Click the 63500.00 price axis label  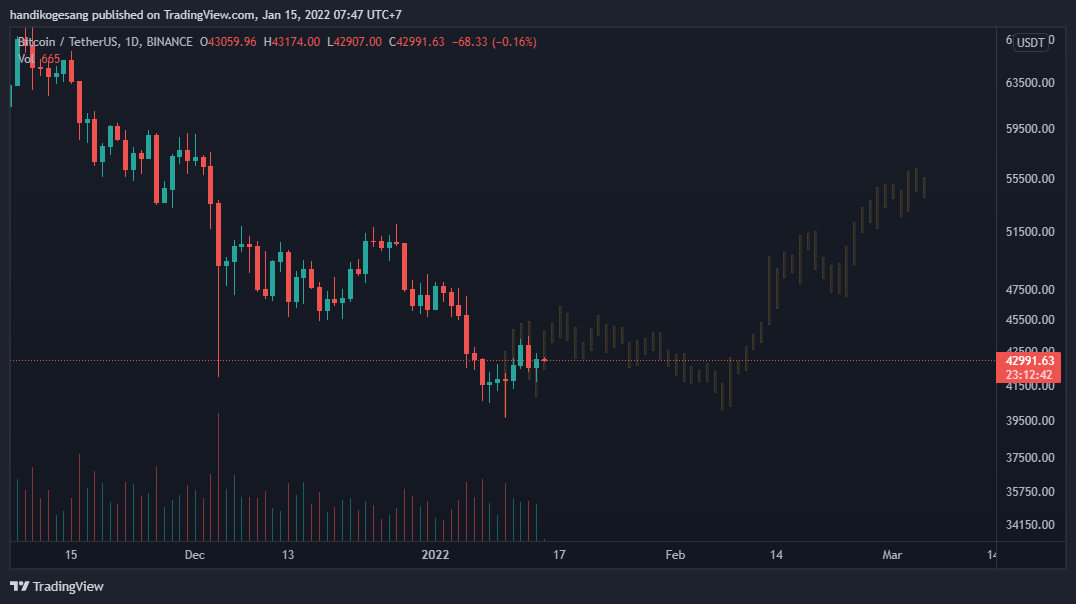(x=1029, y=82)
